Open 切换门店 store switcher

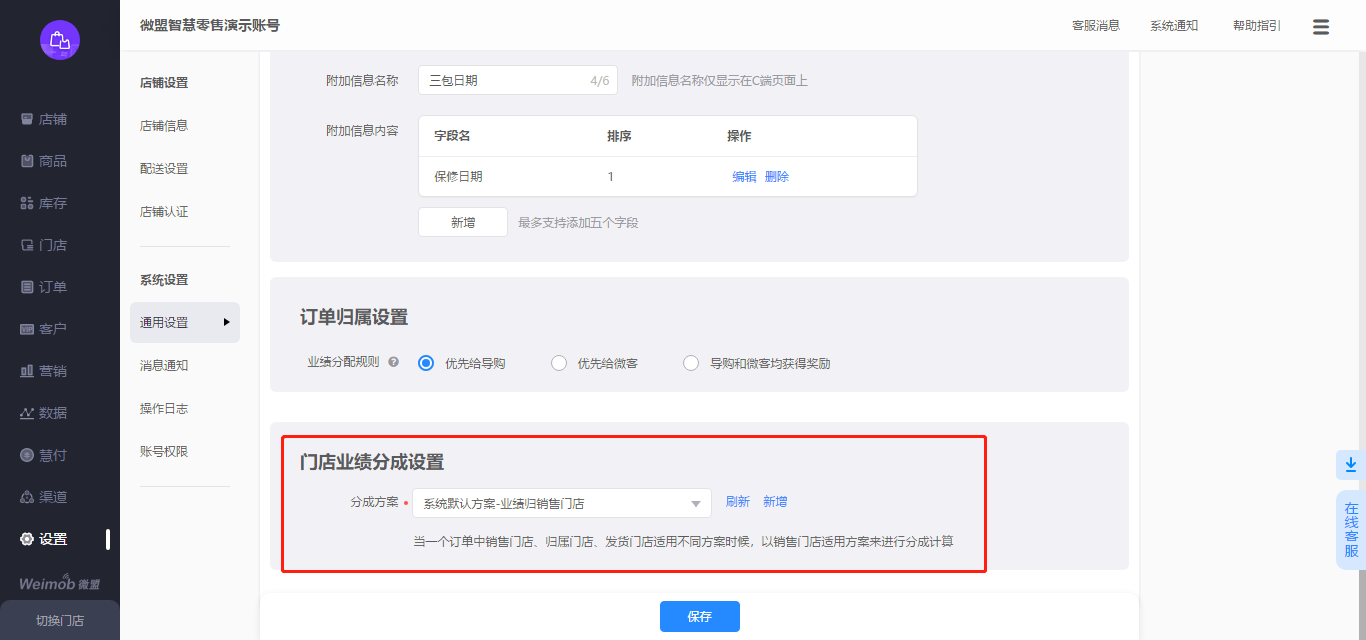tap(60, 620)
